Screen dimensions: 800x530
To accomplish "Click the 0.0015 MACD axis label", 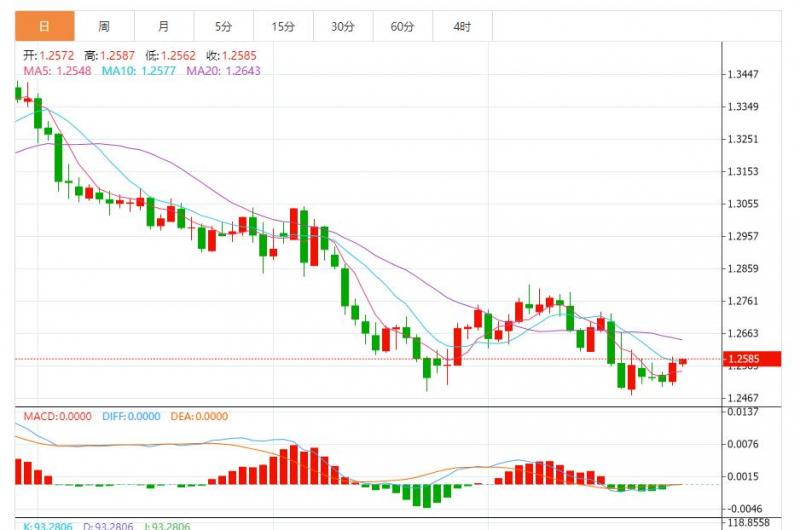I will pyautogui.click(x=743, y=476).
